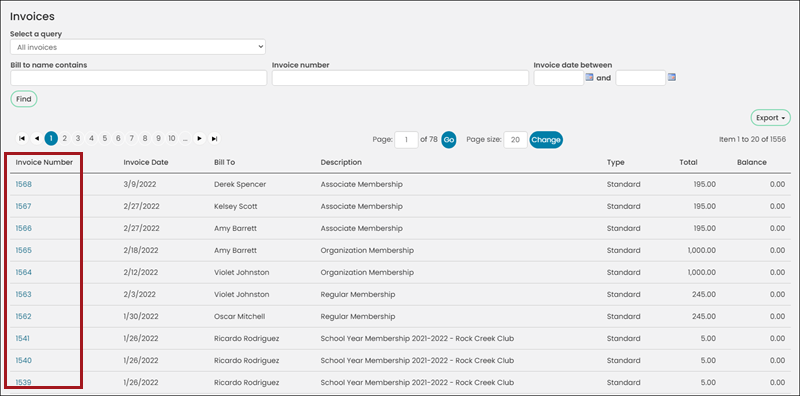Select page 10 in pagination
800x396 pixels.
(x=172, y=138)
